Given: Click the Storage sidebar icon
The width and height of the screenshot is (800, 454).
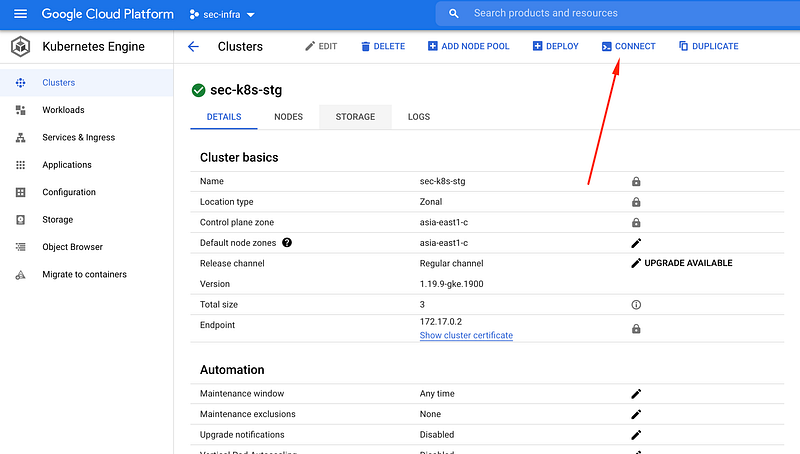Looking at the screenshot, I should click(x=20, y=220).
